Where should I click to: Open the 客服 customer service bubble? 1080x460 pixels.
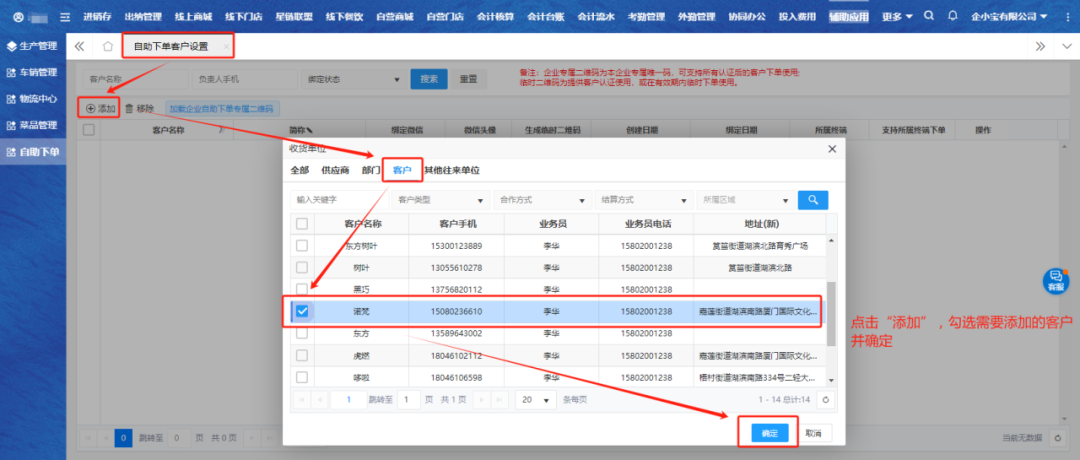coord(1055,281)
